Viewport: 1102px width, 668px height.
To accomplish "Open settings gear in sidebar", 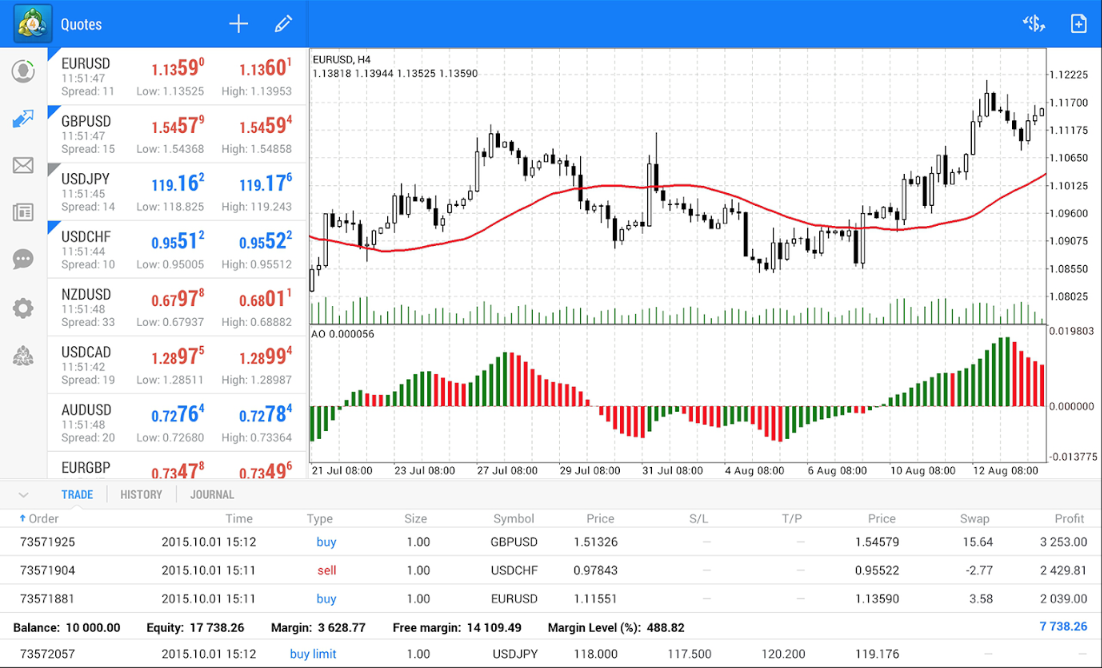I will tap(23, 308).
